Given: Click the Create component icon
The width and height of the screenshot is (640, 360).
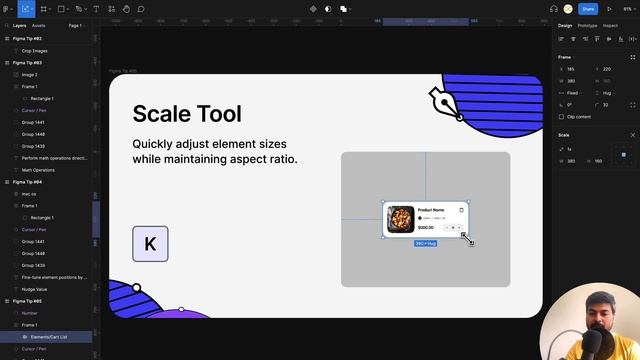Looking at the screenshot, I should click(313, 9).
